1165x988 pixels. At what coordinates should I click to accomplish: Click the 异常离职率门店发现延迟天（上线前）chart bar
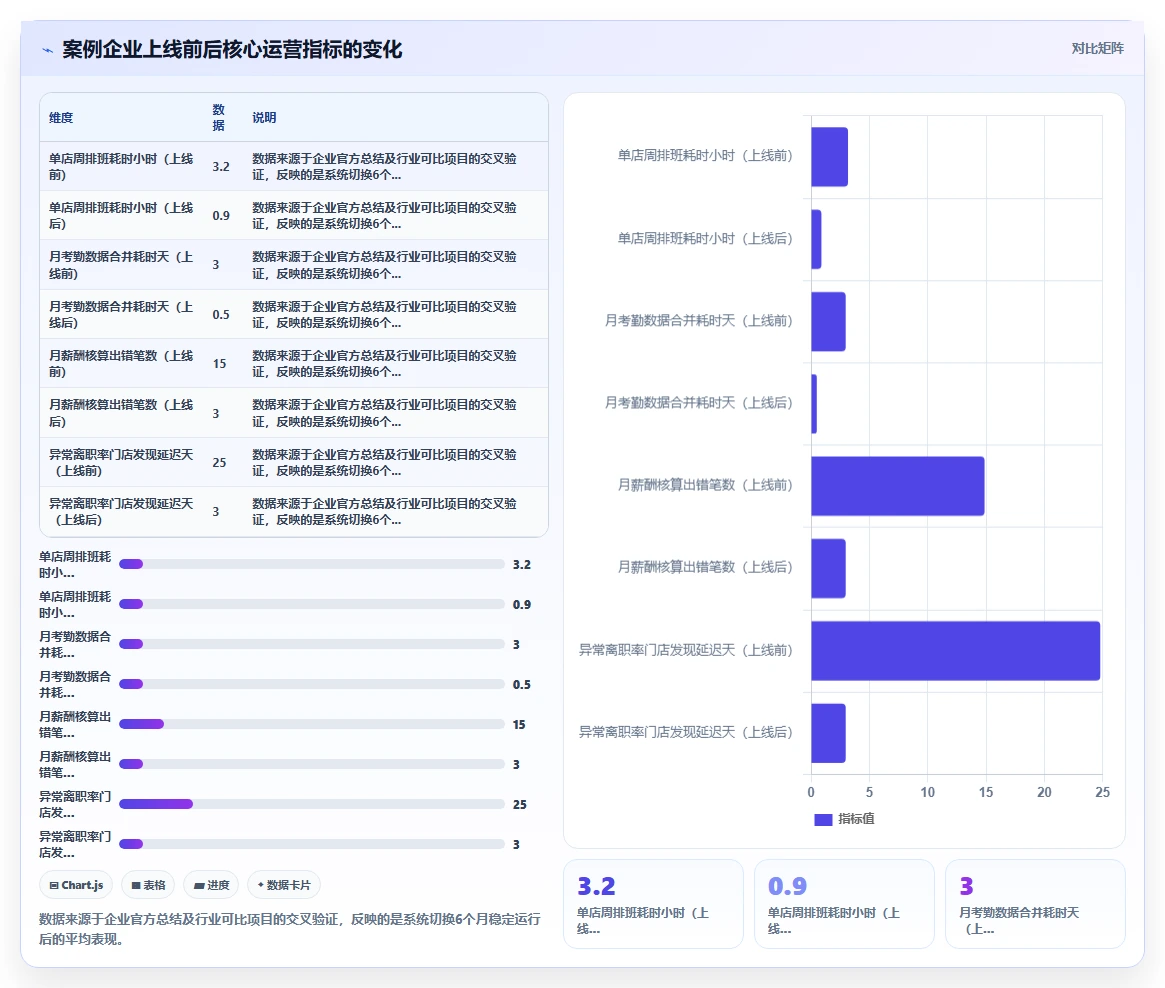(955, 651)
